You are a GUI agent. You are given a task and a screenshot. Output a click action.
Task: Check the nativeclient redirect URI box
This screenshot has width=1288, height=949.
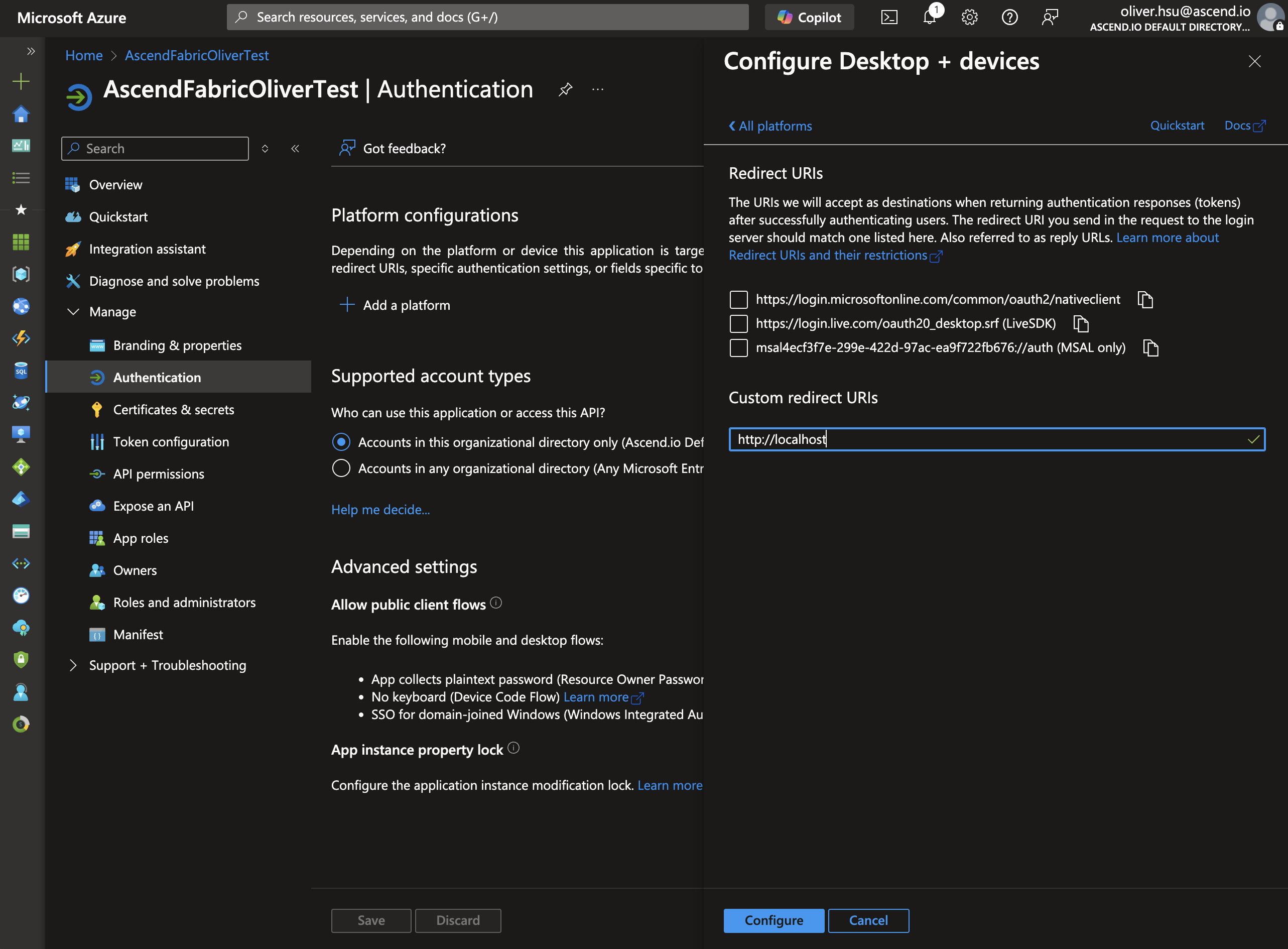pos(738,299)
